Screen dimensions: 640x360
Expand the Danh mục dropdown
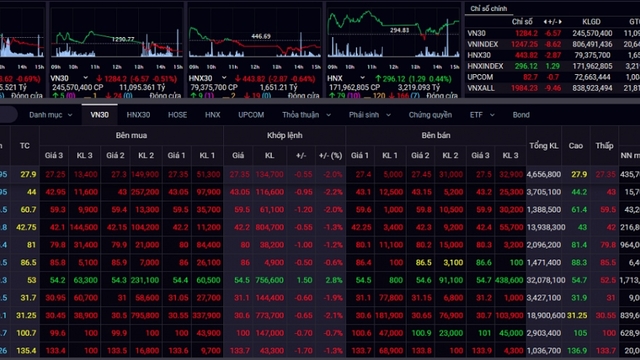pos(51,115)
